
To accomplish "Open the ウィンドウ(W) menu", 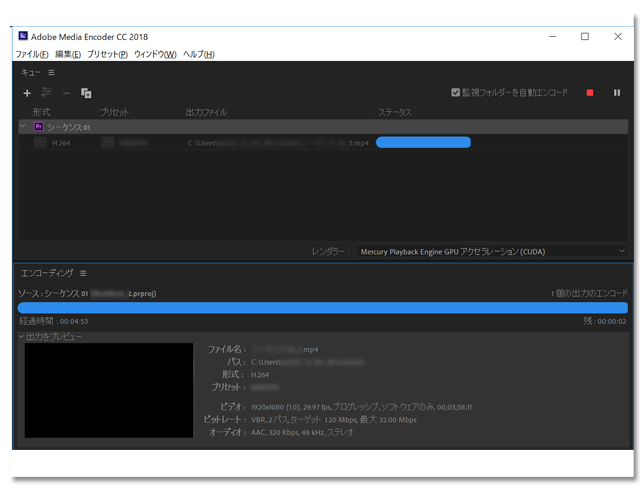I will (x=155, y=54).
